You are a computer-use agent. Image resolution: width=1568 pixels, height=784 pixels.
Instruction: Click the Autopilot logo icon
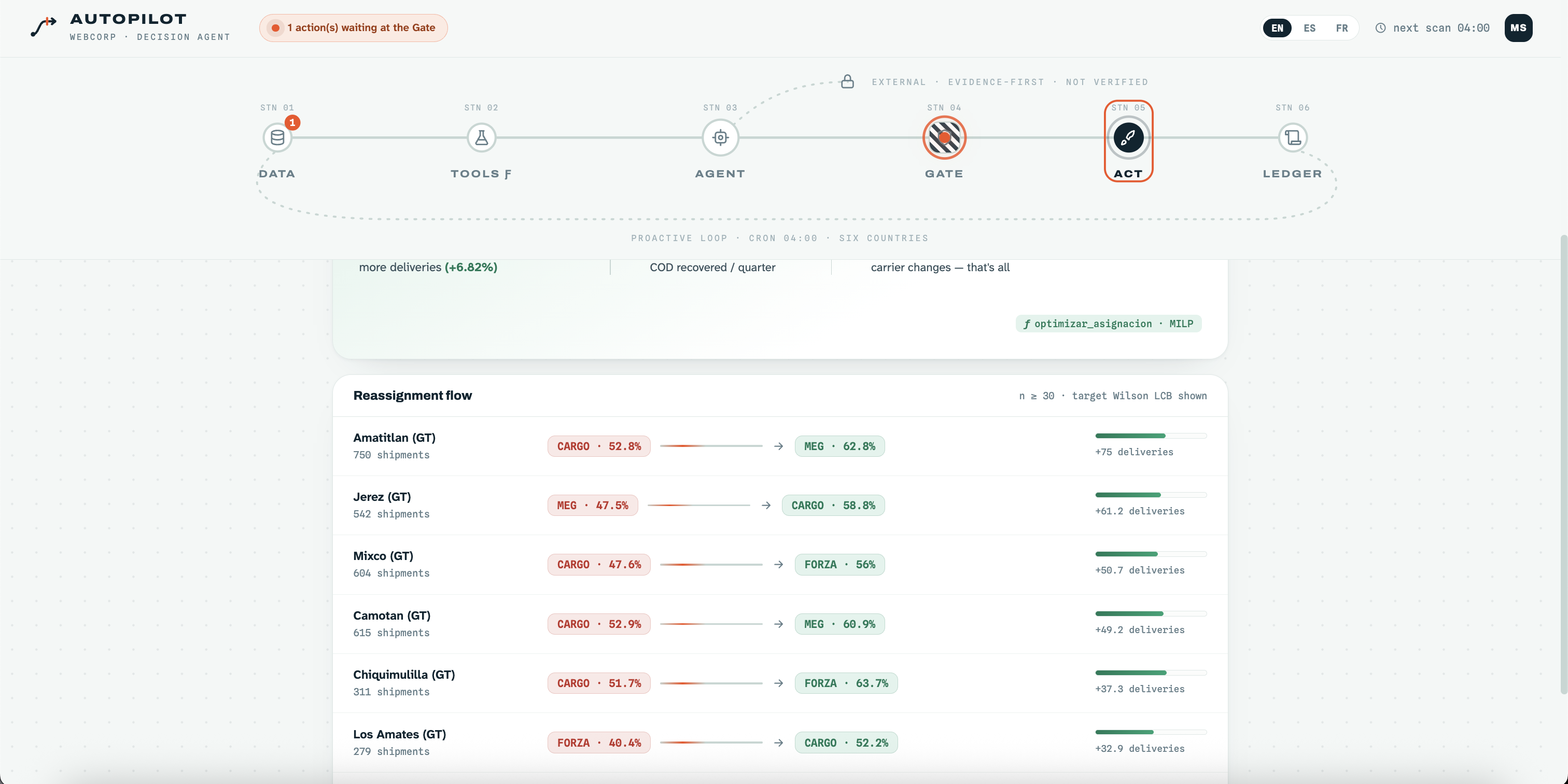(44, 27)
